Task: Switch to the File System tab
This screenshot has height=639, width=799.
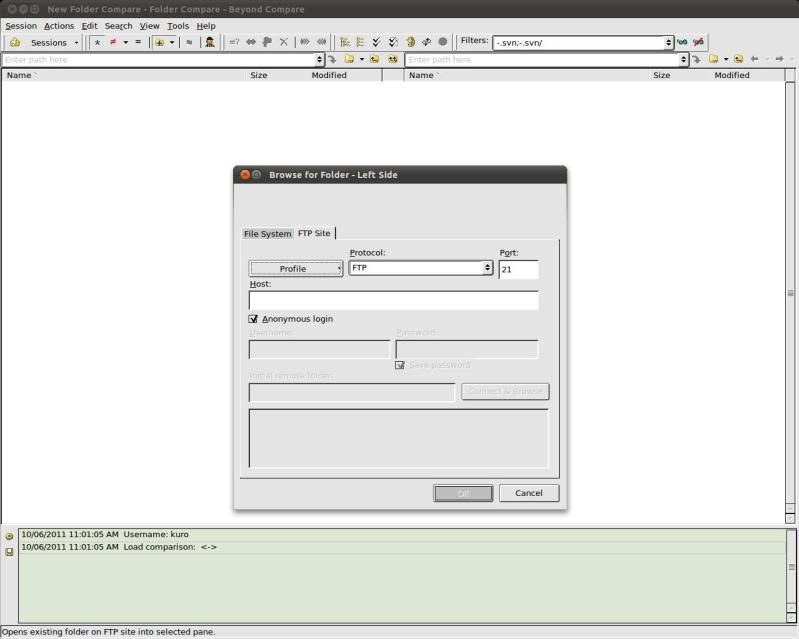Action: [268, 233]
